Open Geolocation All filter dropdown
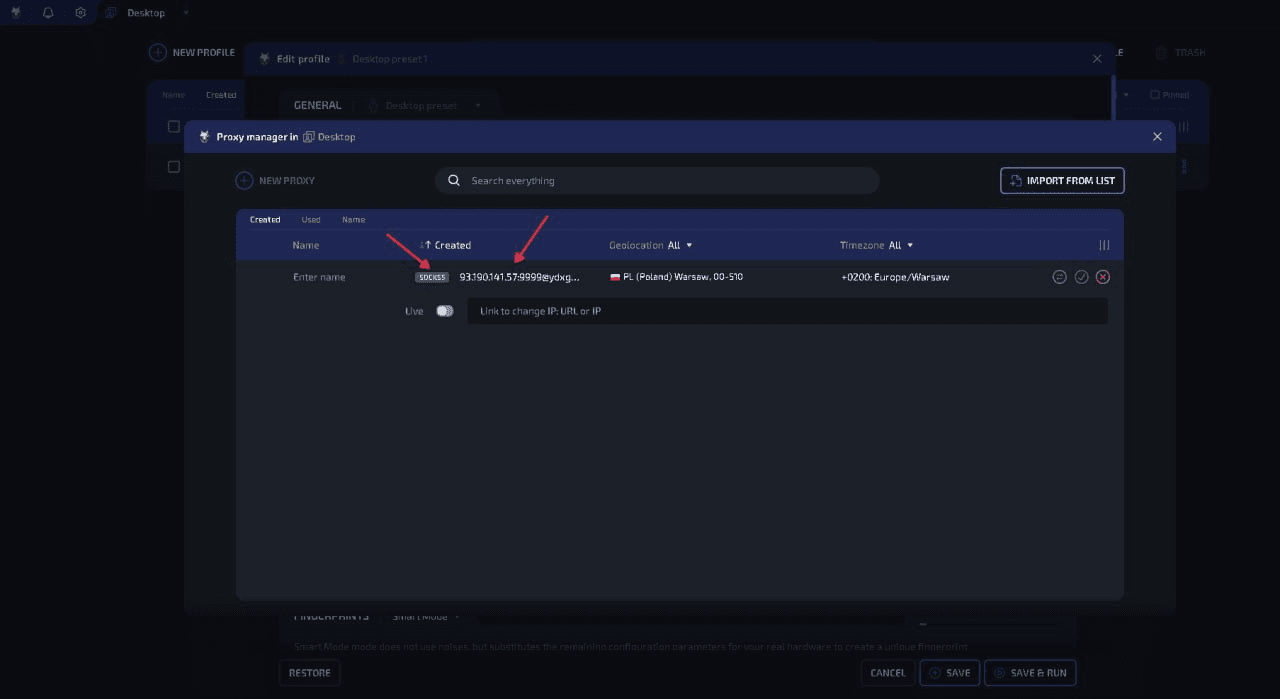The image size is (1280, 699). (650, 245)
